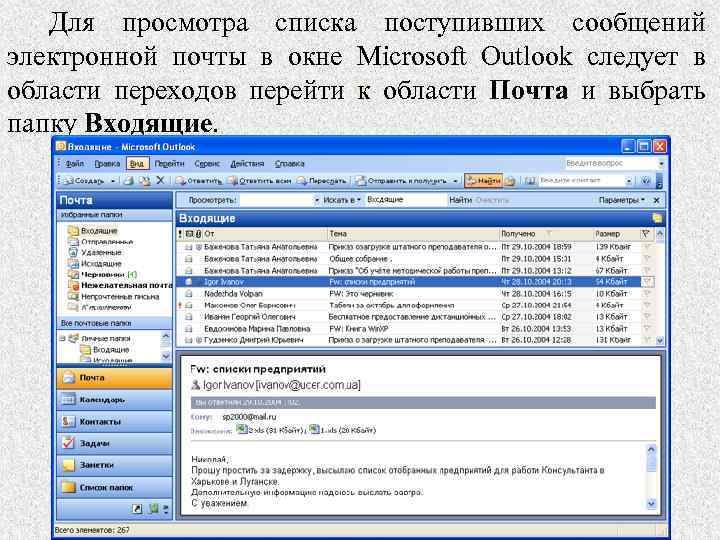Screen dimensions: 720x540
Task: Click the Move to folder toolbar icon
Action: point(144,181)
